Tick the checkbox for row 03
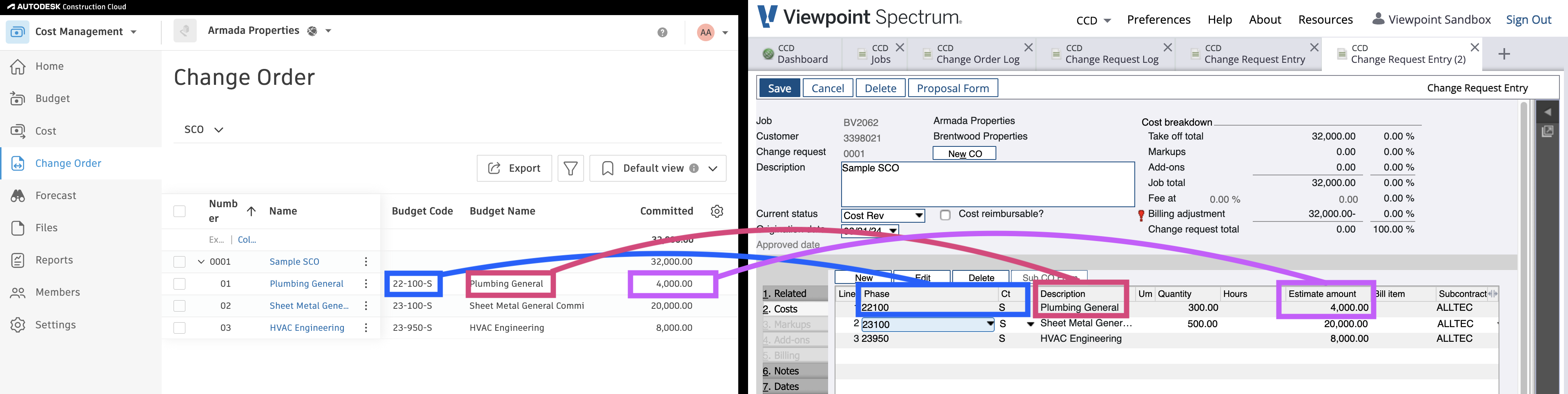Viewport: 1568px width, 394px height. click(x=179, y=328)
